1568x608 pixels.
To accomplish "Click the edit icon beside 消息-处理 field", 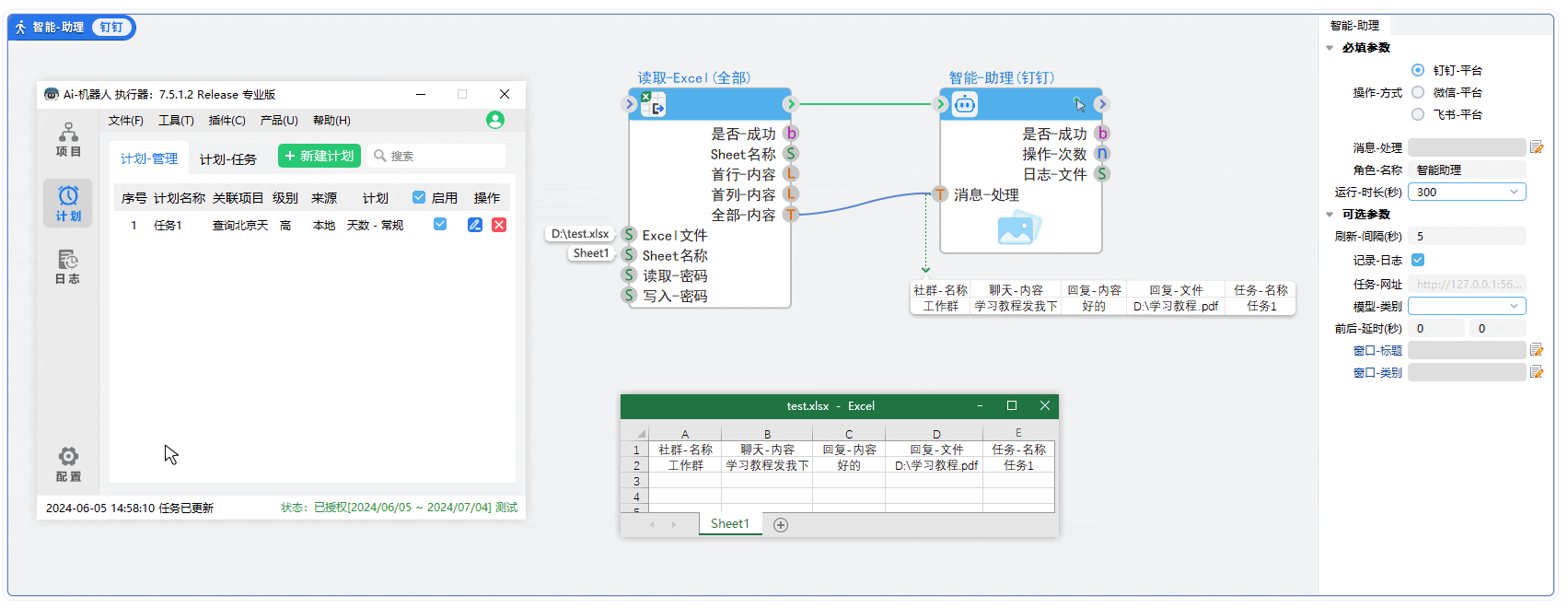I will (x=1536, y=147).
